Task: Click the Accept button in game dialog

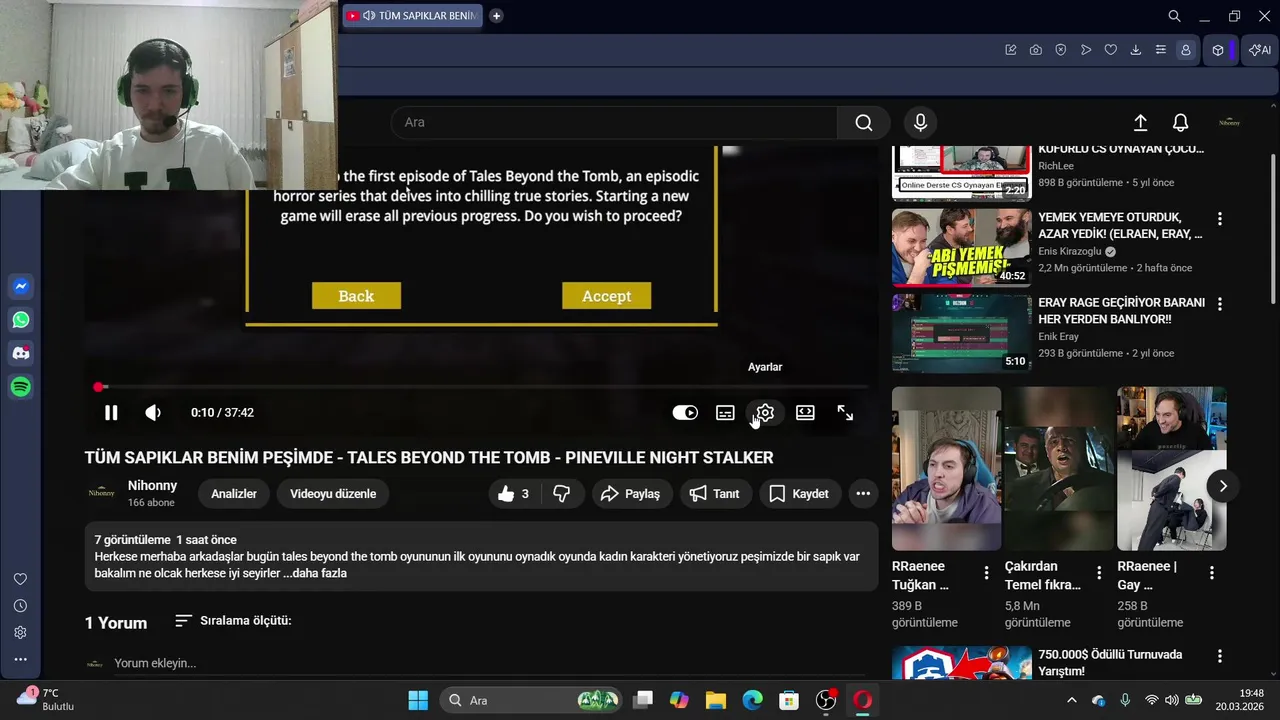Action: 606,296
